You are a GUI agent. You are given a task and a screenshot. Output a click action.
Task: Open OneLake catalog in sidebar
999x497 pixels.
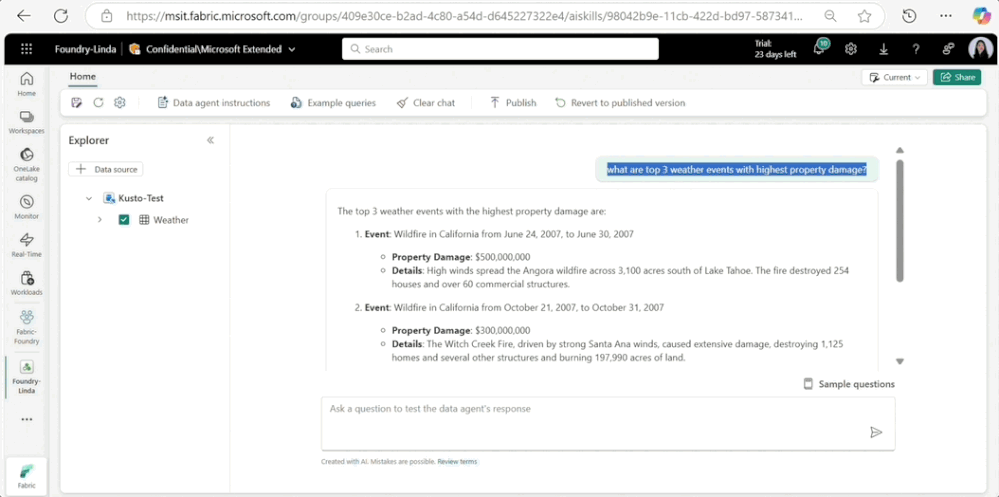tap(27, 164)
